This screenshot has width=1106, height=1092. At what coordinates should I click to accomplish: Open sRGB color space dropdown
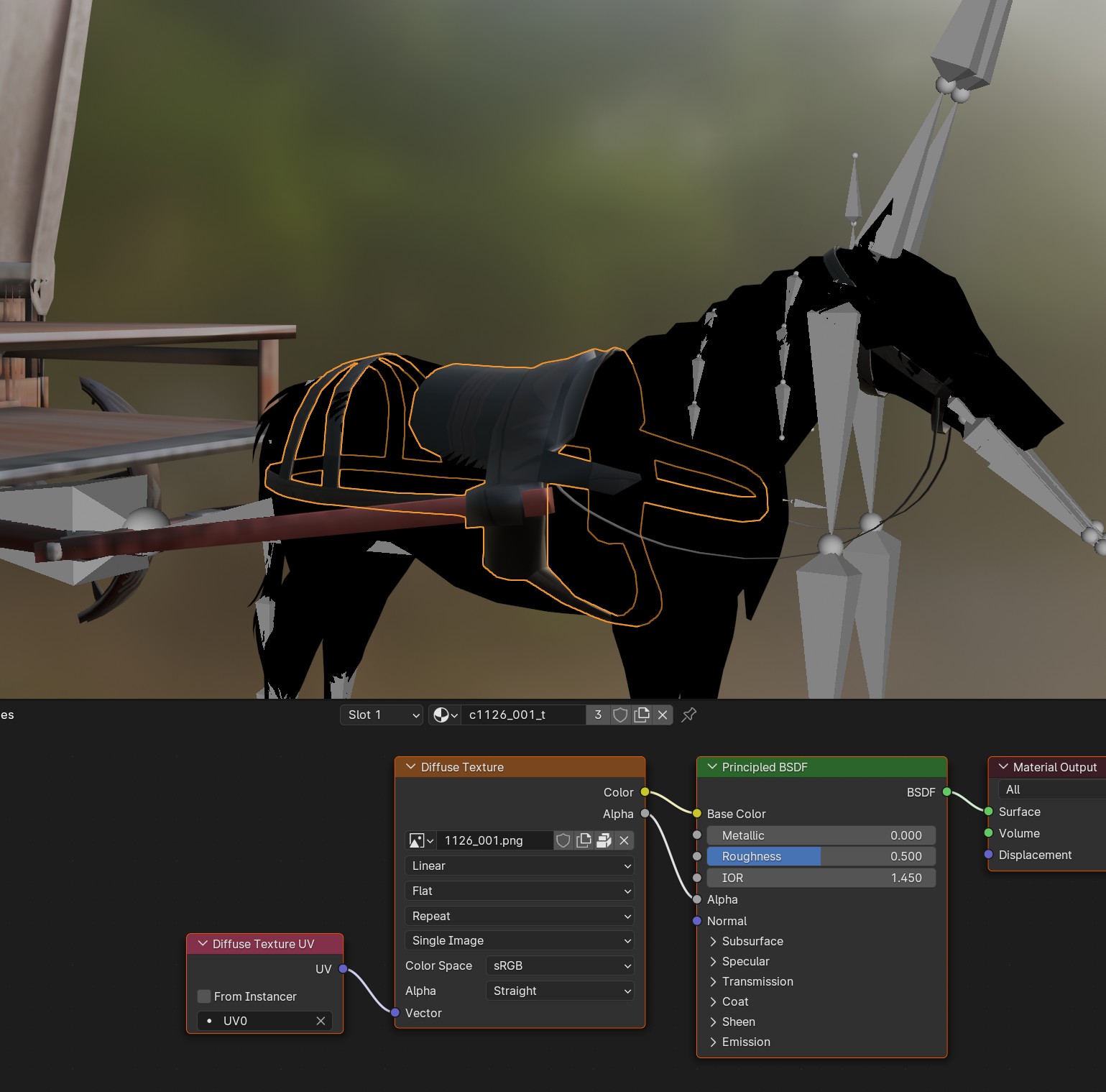(x=560, y=965)
